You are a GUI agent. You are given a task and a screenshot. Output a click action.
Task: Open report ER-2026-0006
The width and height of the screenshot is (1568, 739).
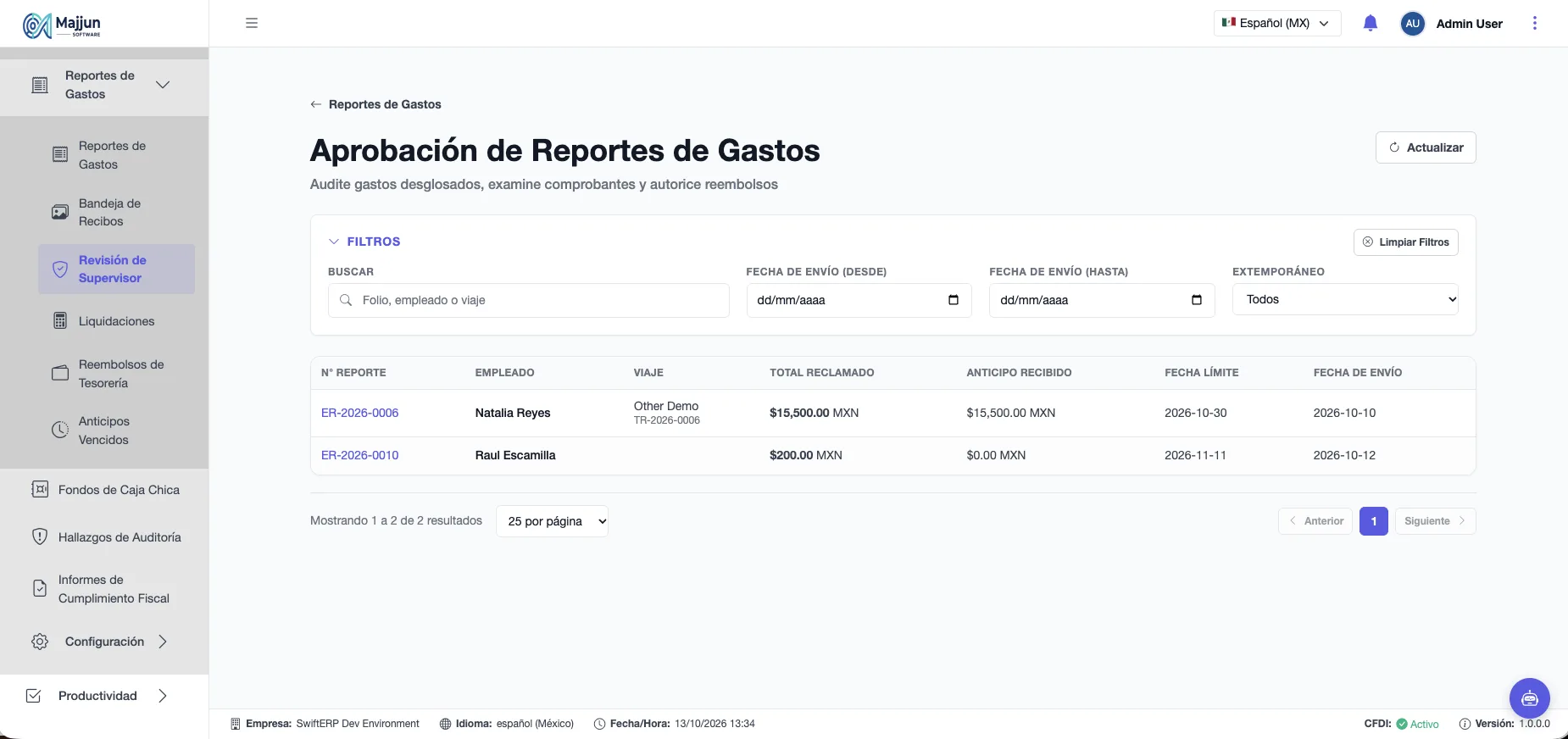[x=360, y=413]
